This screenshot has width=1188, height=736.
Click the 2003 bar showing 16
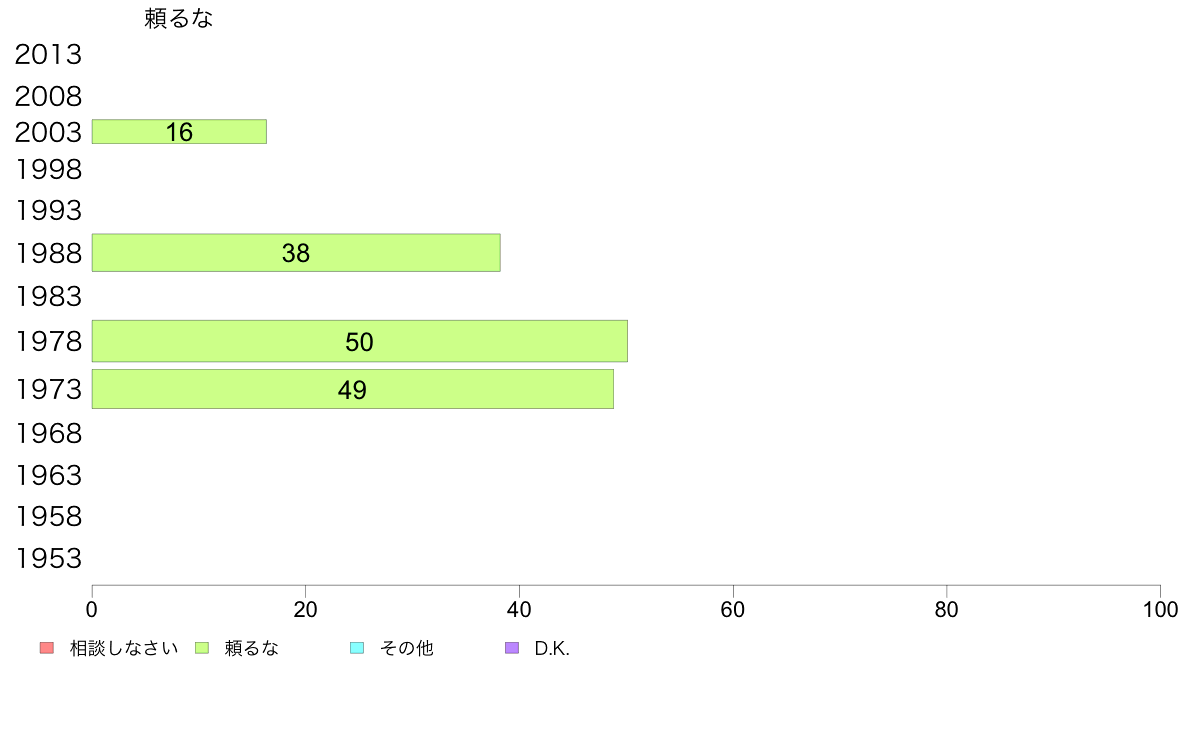pyautogui.click(x=180, y=132)
